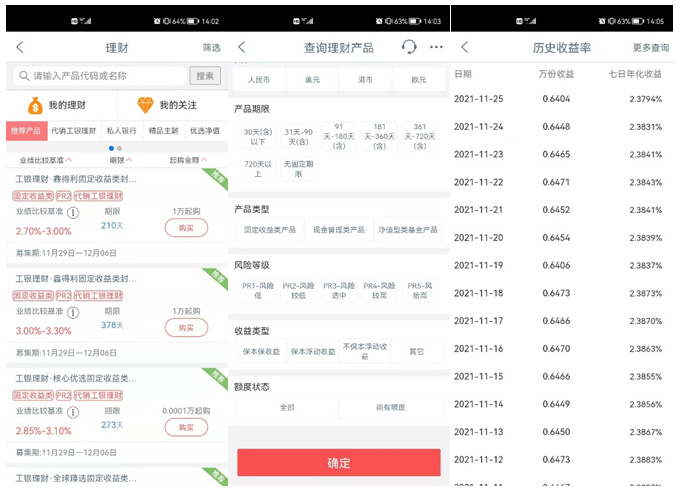Open the 工银理财·全球臻选固定收益类 product

(76, 478)
